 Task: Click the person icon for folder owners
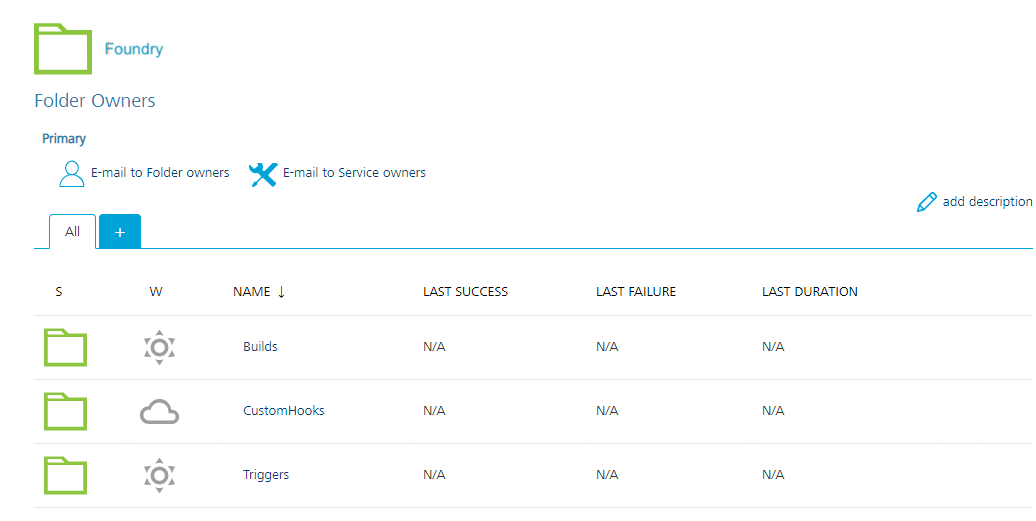tap(72, 174)
